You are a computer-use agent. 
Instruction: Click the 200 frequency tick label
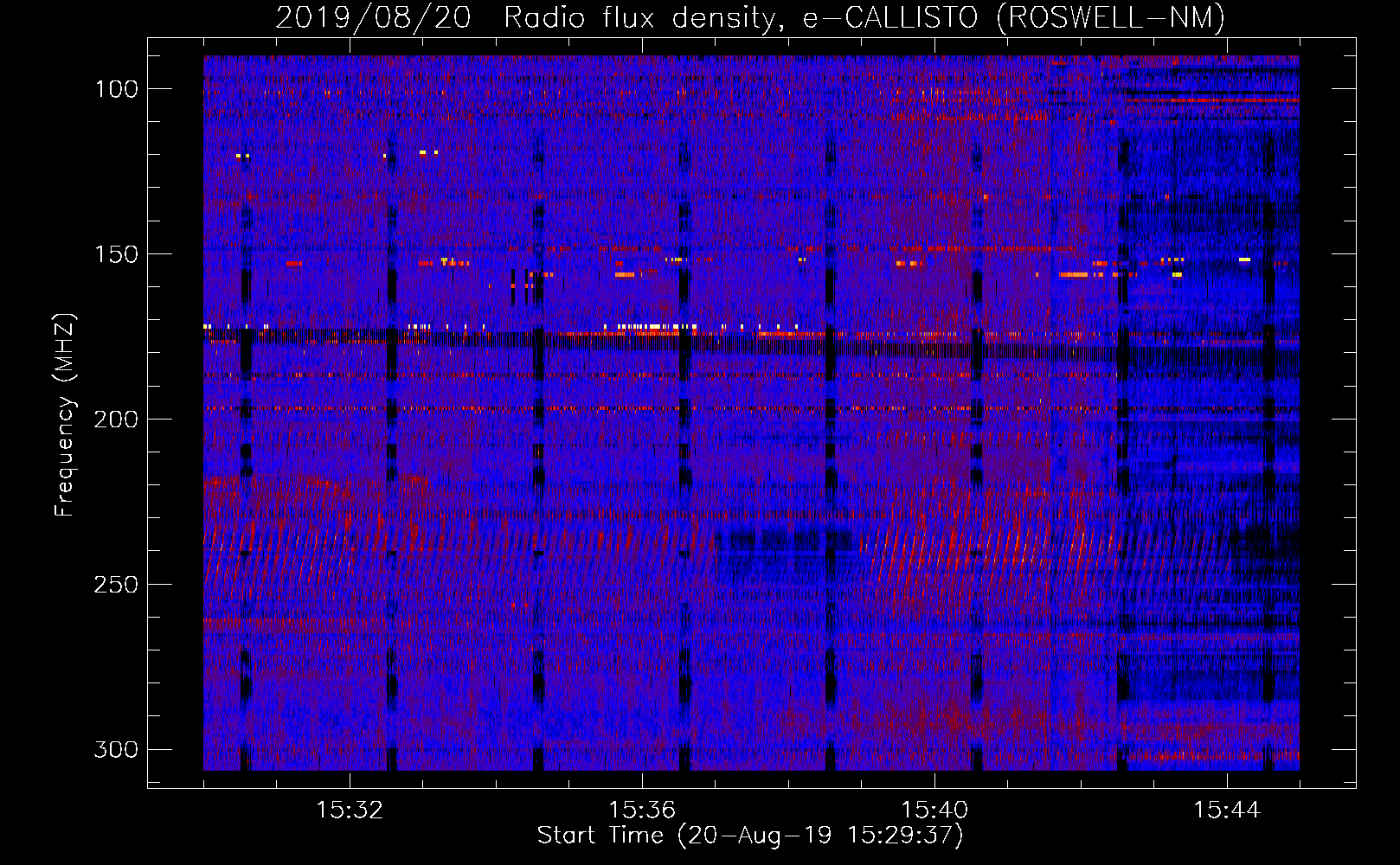click(116, 420)
